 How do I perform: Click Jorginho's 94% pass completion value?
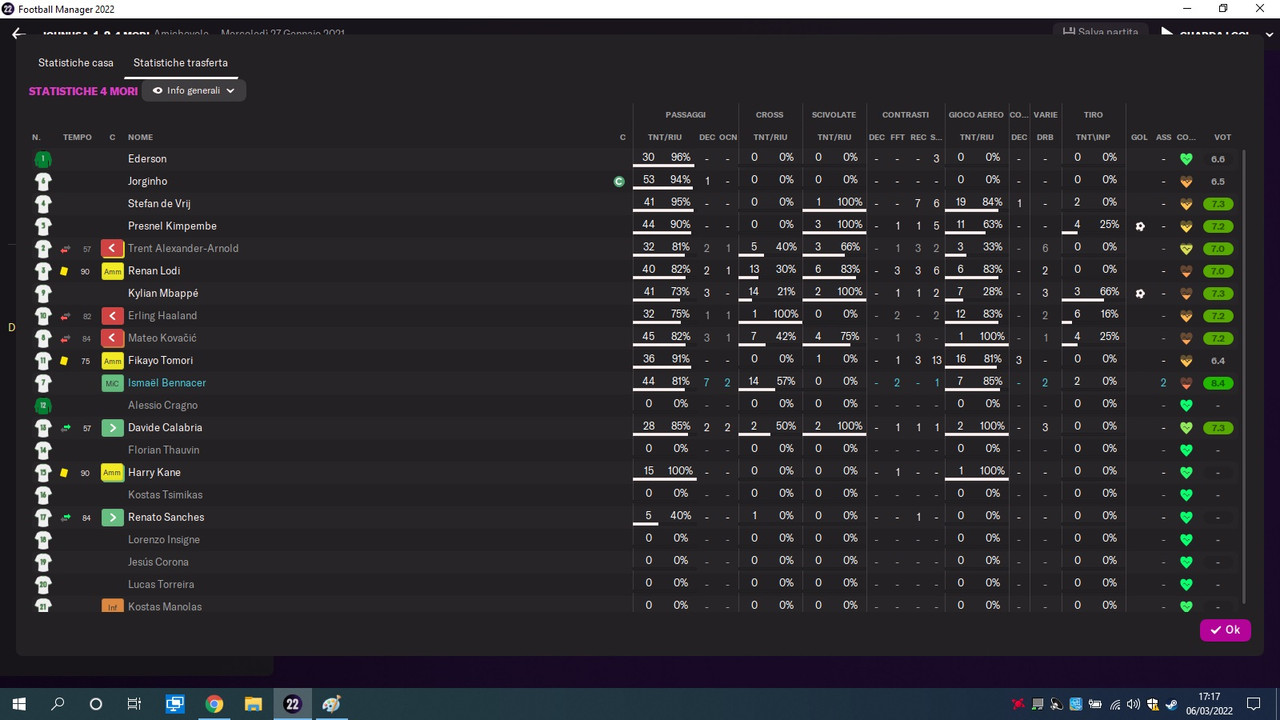[x=680, y=180]
